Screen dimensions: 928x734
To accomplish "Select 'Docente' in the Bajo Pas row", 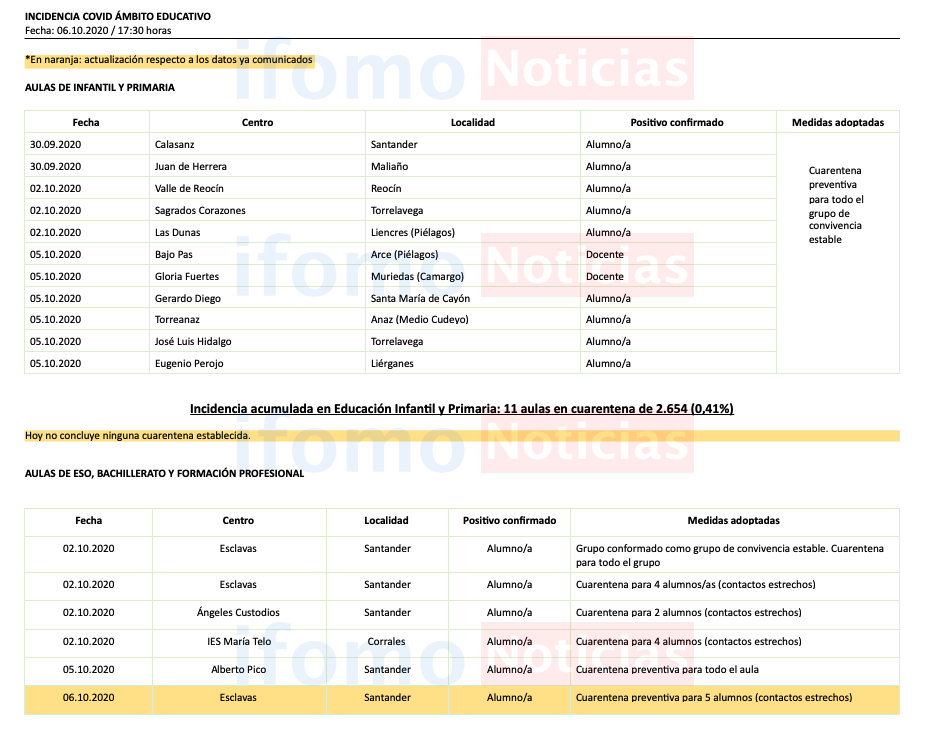I will tap(604, 255).
